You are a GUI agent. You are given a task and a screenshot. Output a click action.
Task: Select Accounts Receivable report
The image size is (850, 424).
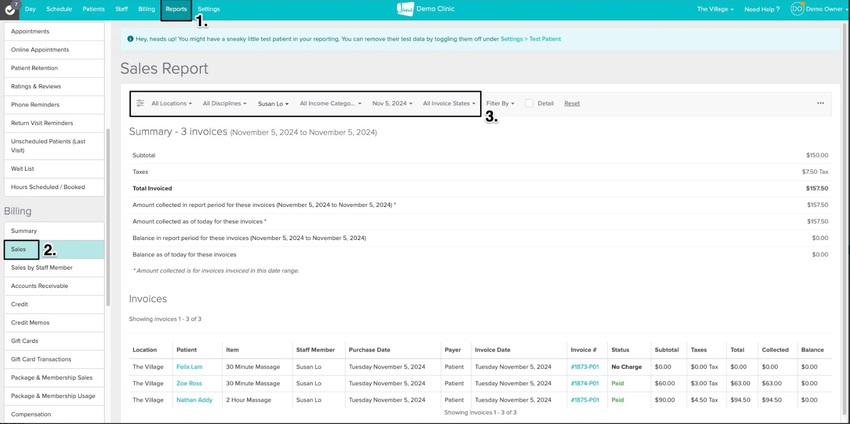tap(54, 286)
